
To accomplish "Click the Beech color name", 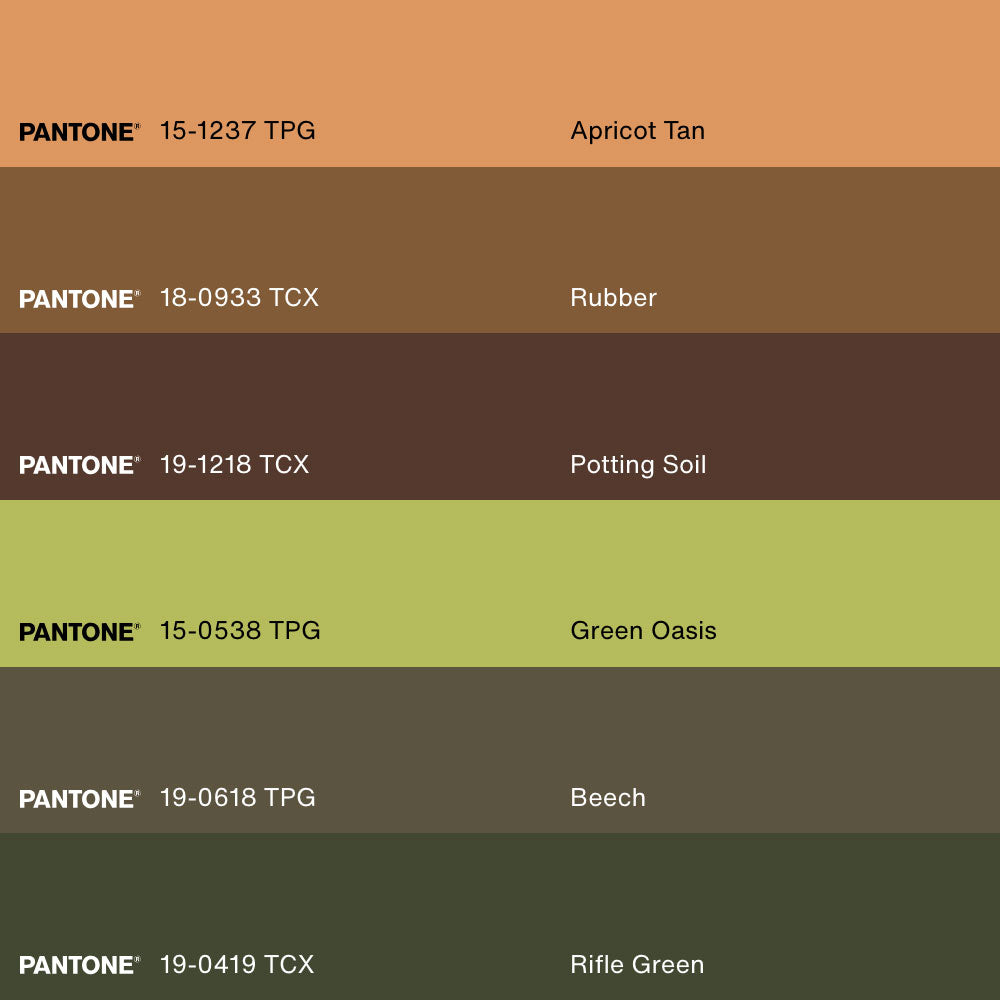I will (x=608, y=797).
